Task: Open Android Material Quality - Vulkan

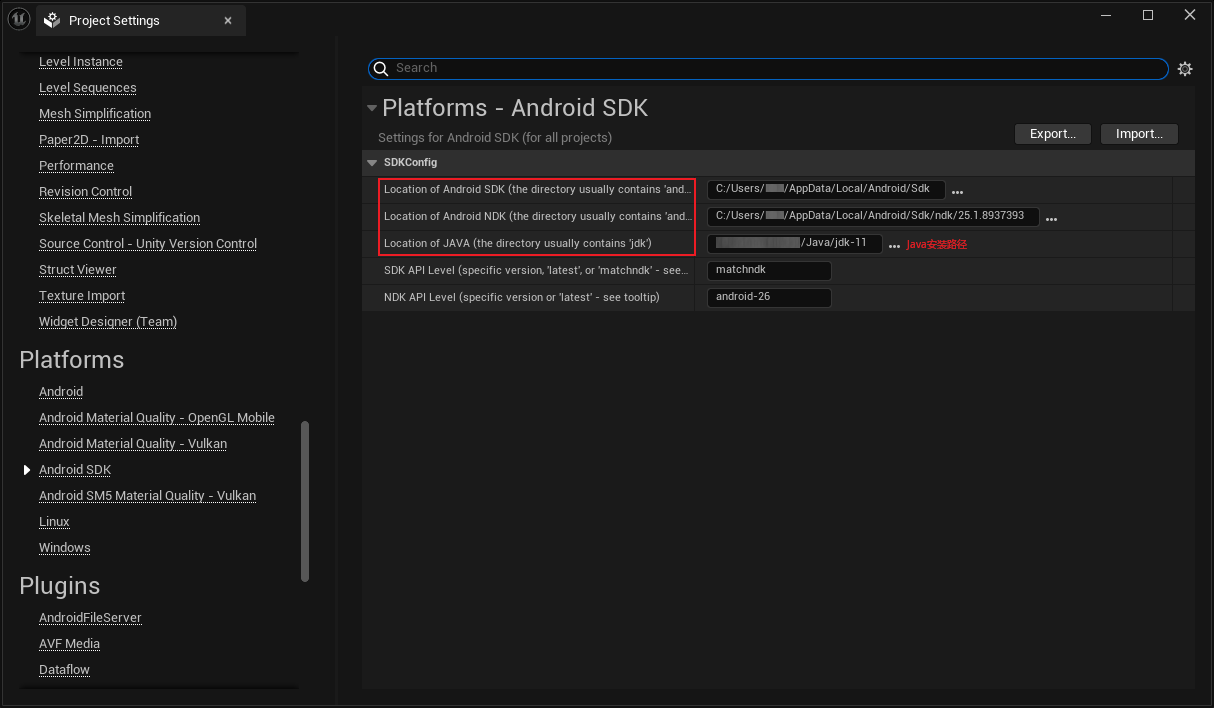Action: (x=133, y=444)
